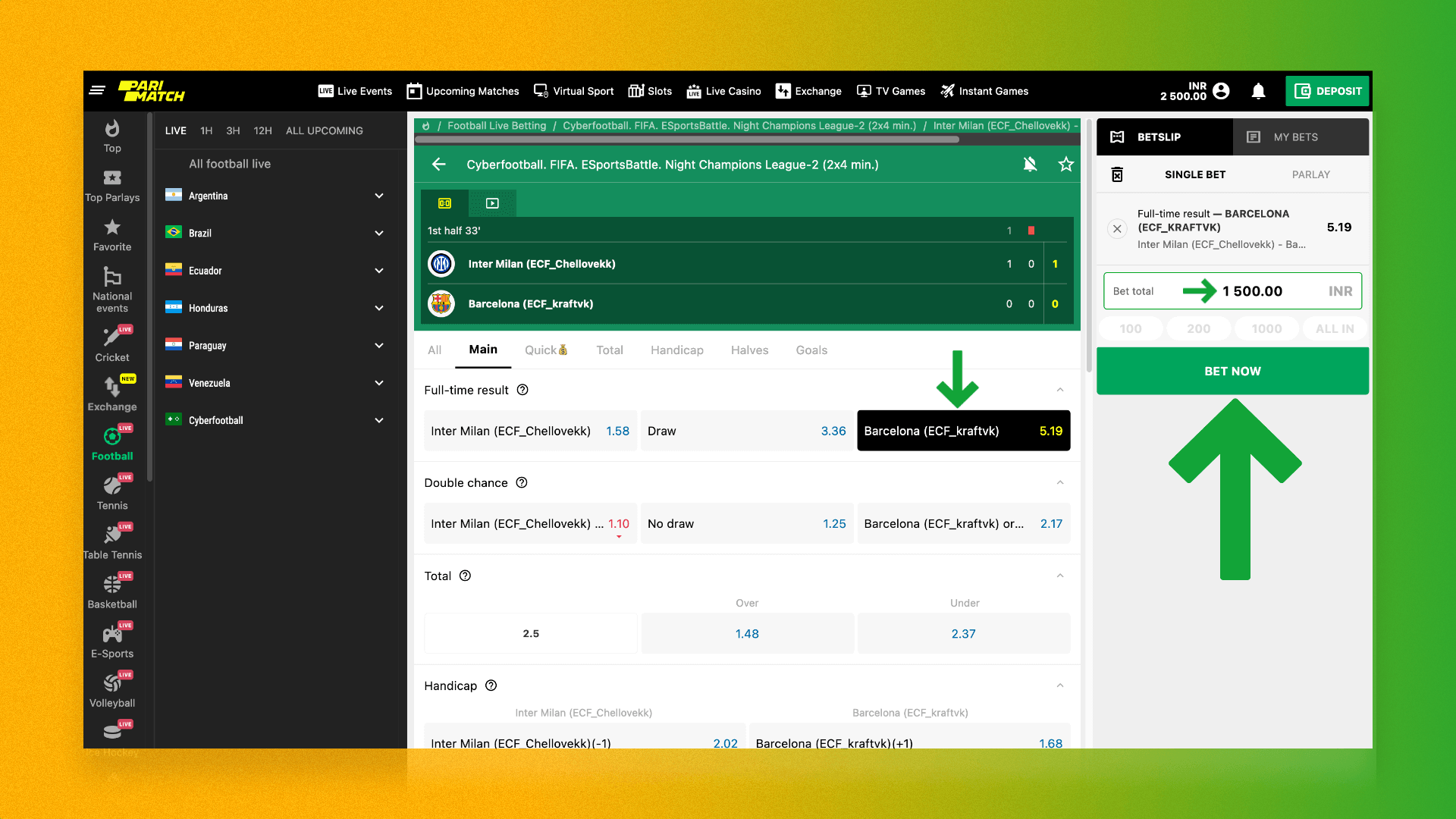Screen dimensions: 1456x819
Task: Open the Halves markets tab
Action: click(749, 350)
